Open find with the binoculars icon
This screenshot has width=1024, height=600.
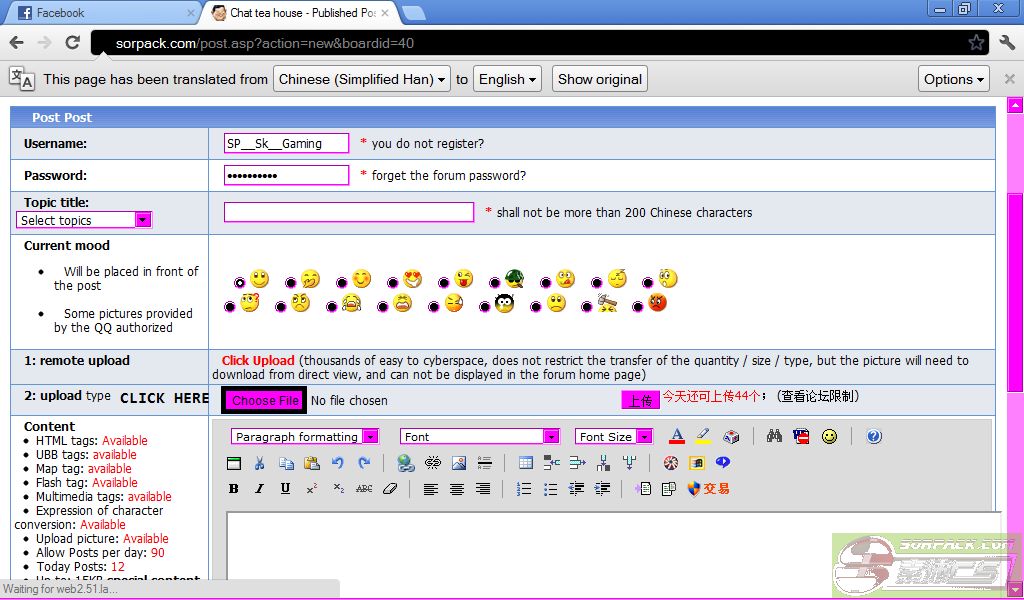[x=774, y=437]
